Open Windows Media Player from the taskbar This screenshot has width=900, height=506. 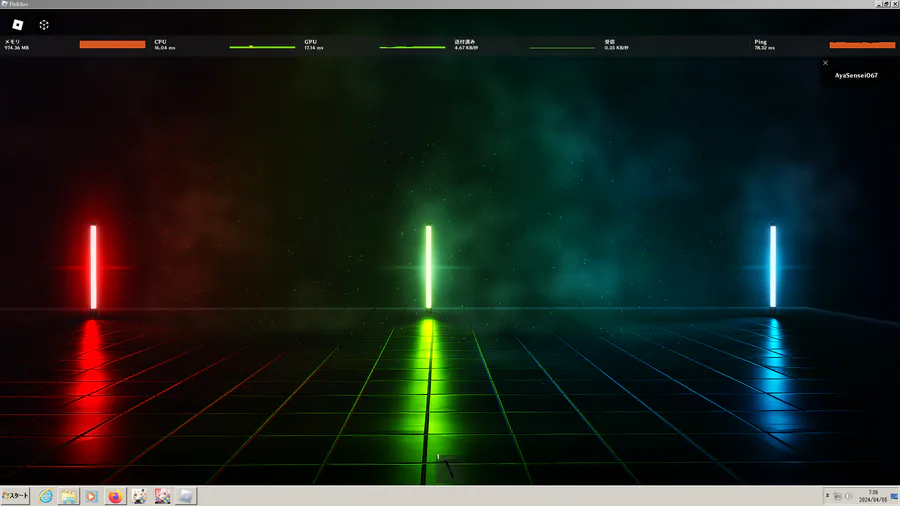[92, 496]
